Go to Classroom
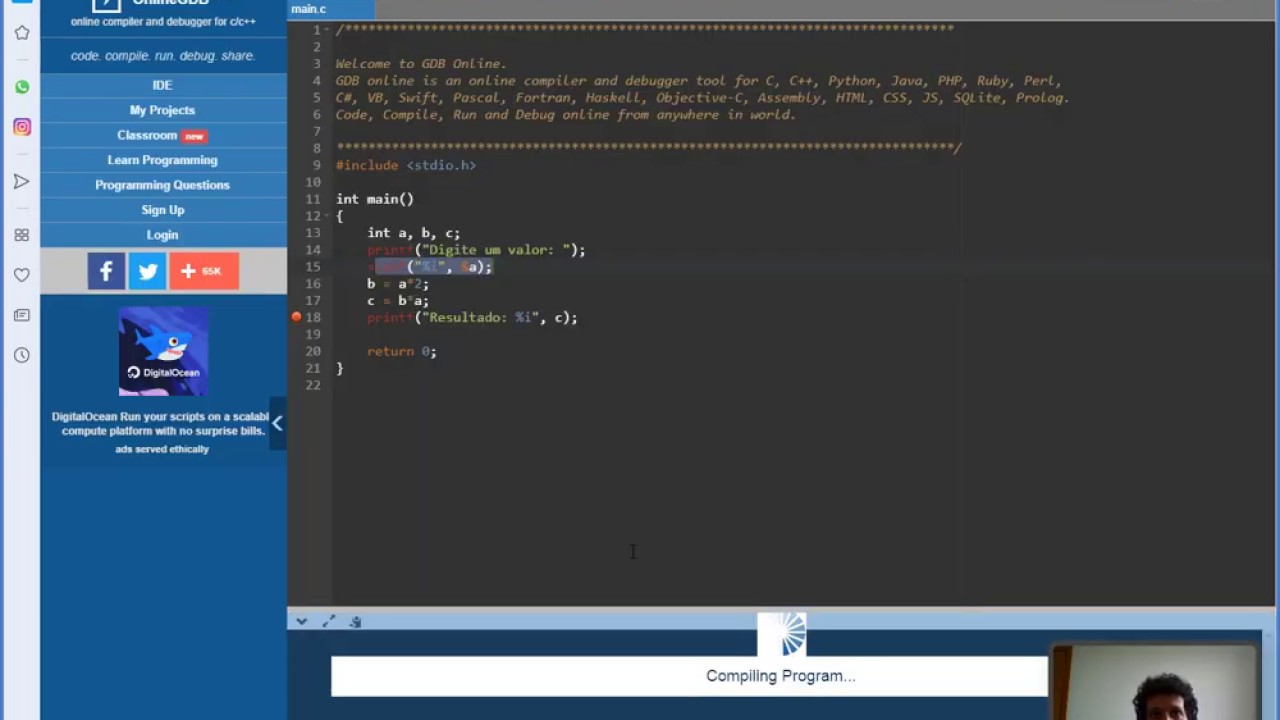Image resolution: width=1280 pixels, height=720 pixels. click(162, 135)
